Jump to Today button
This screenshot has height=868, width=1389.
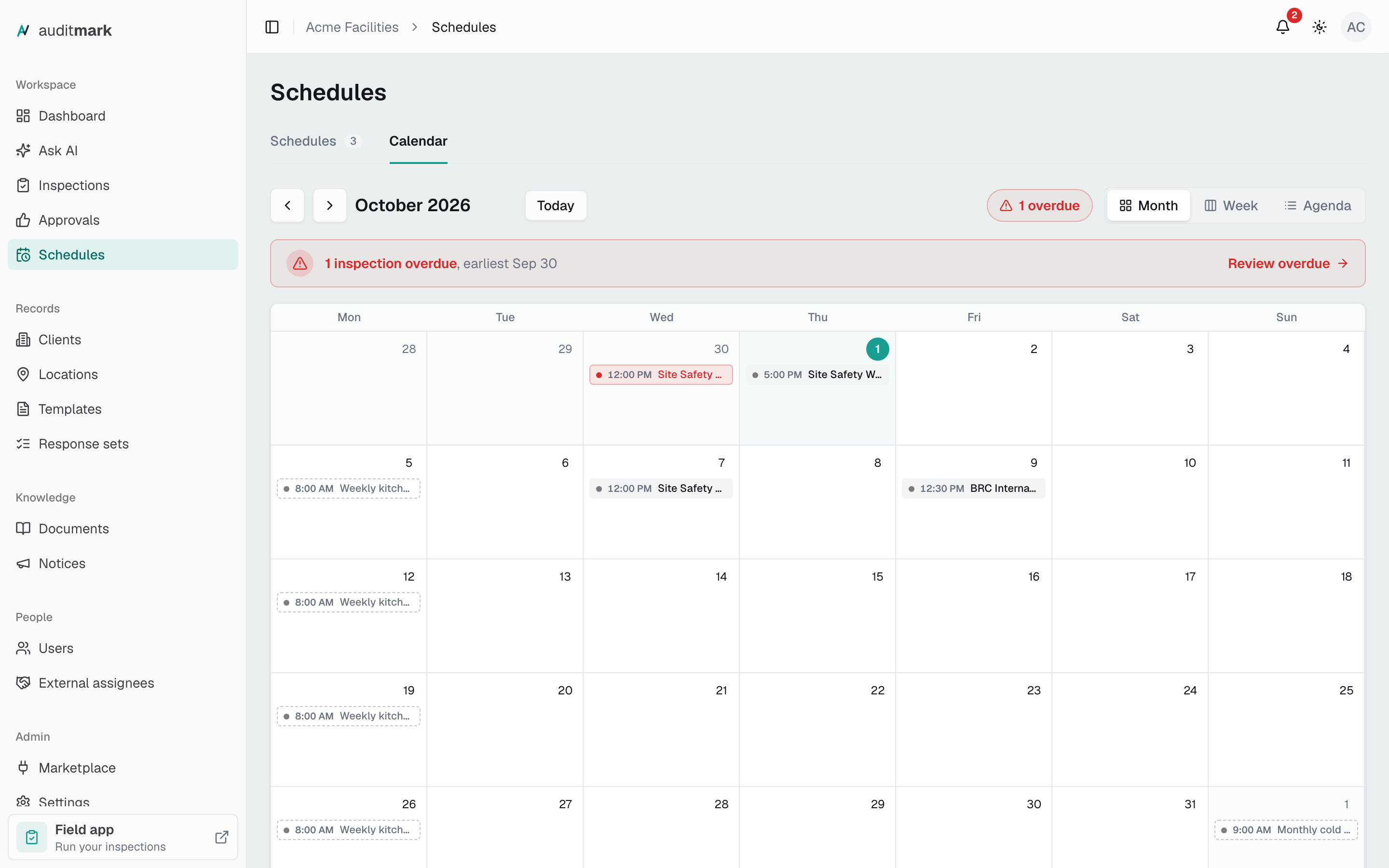pyautogui.click(x=556, y=205)
